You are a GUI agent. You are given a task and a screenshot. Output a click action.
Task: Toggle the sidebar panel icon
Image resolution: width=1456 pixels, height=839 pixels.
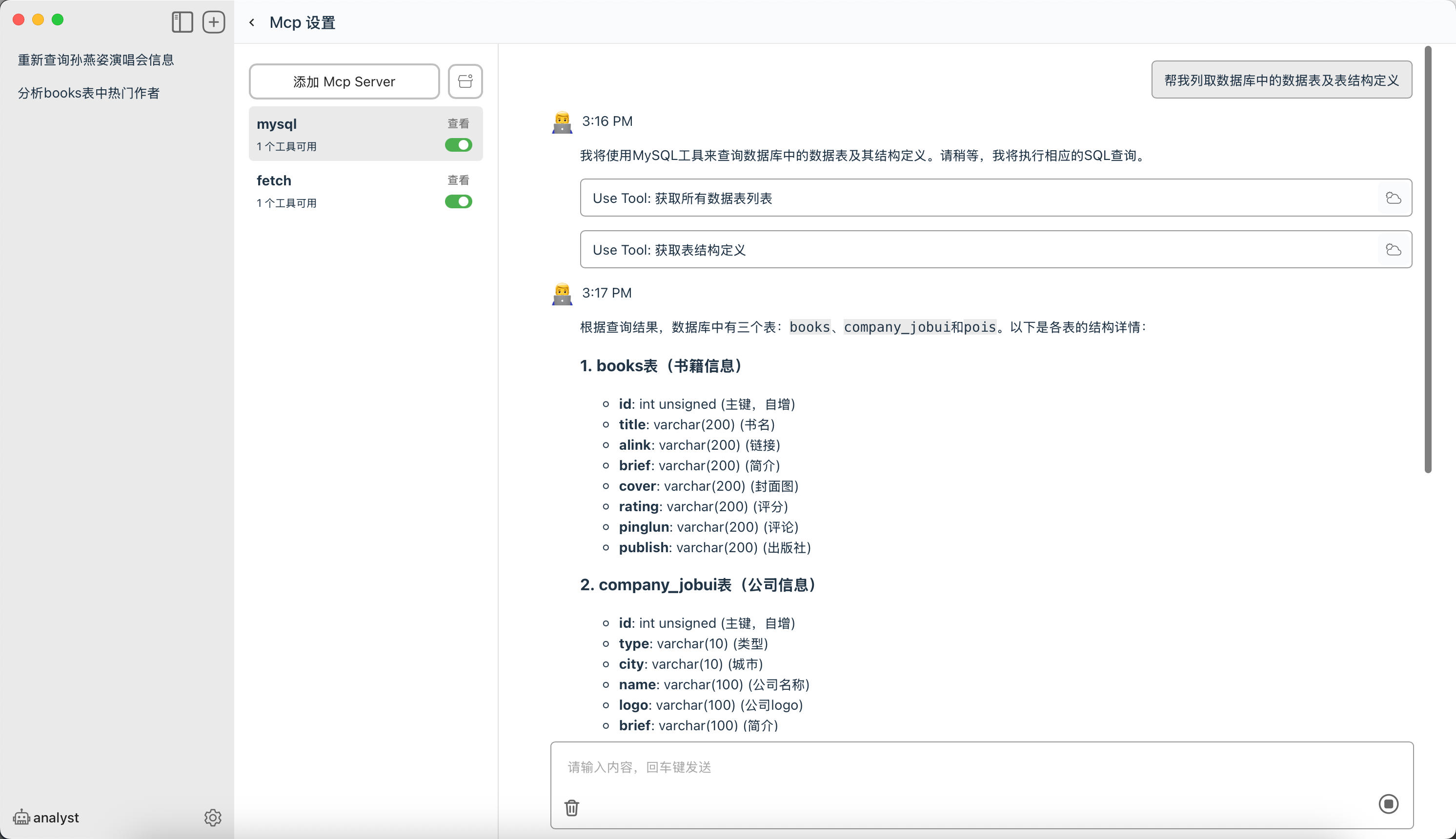pyautogui.click(x=182, y=22)
